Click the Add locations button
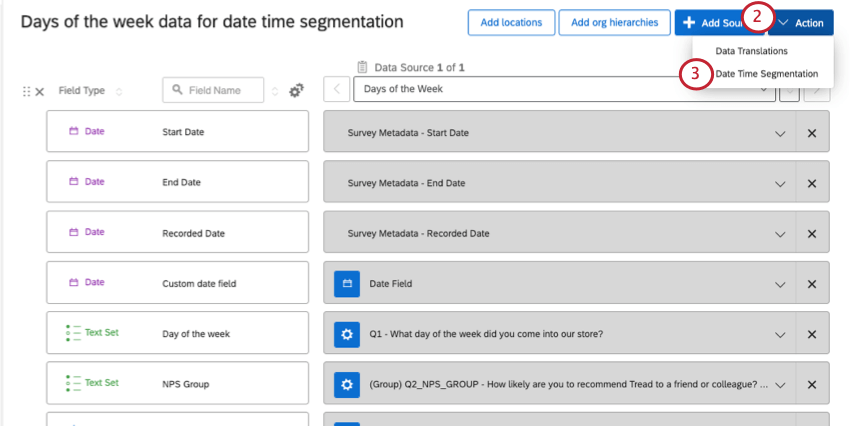 tap(511, 23)
